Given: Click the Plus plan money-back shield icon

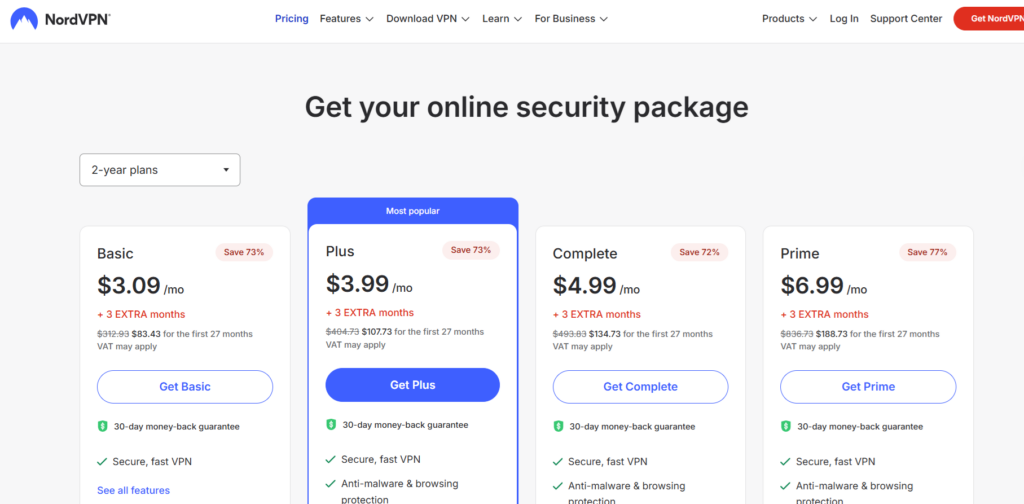Looking at the screenshot, I should pyautogui.click(x=331, y=424).
